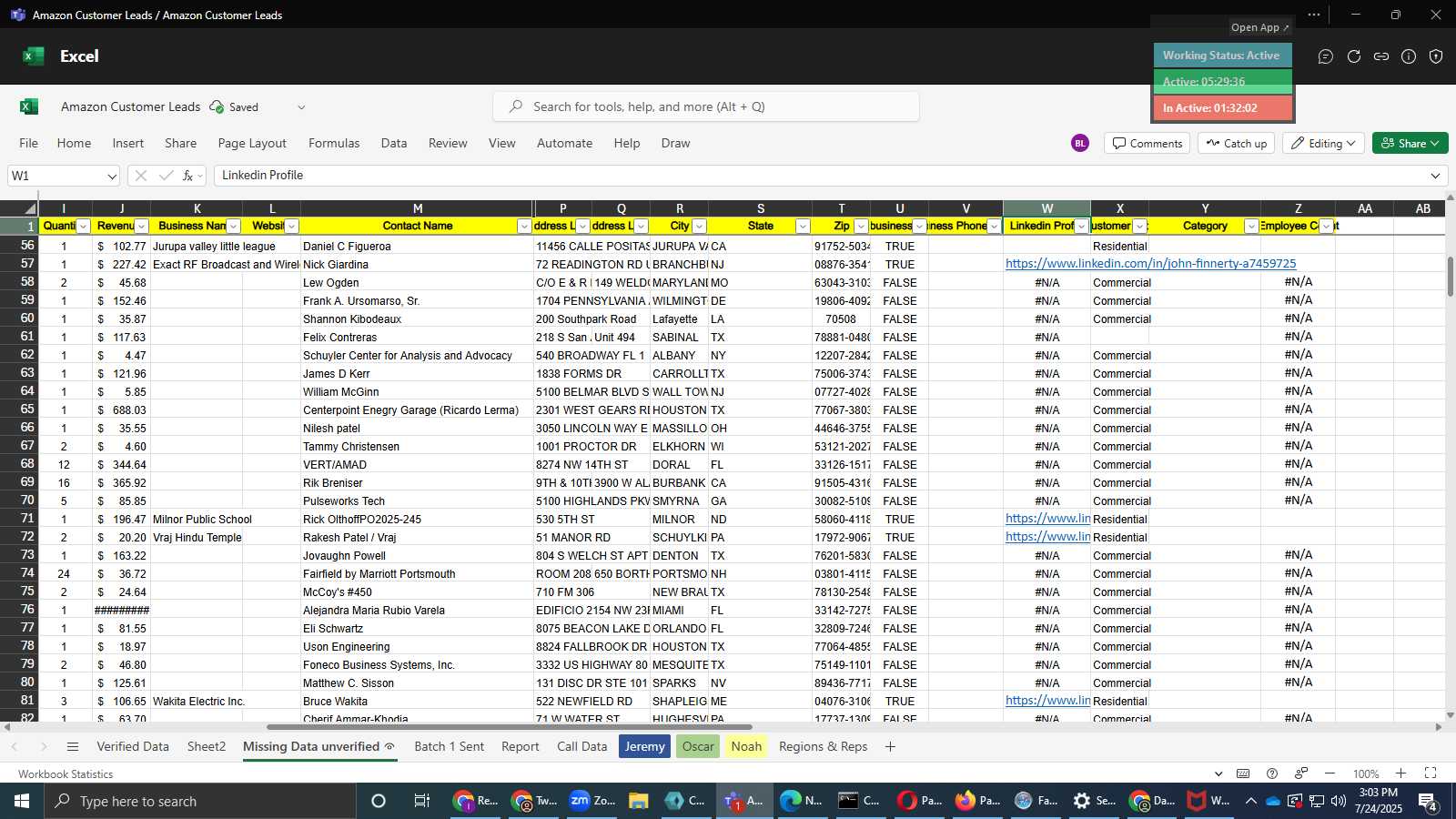
Task: Click the full screen icon in the status bar
Action: tap(1431, 773)
